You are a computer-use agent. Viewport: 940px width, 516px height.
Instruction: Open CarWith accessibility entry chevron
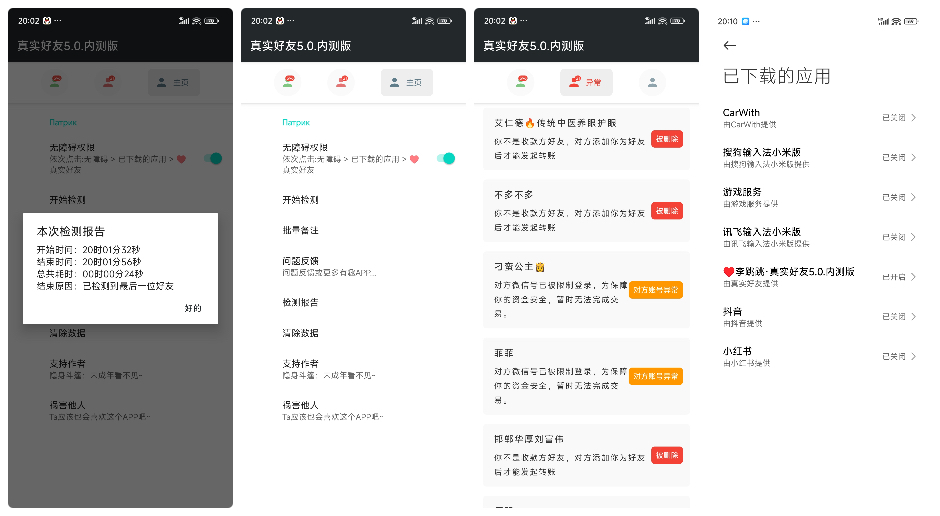(913, 118)
